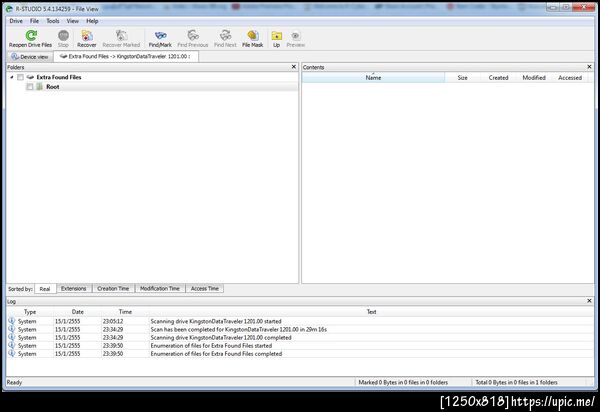600x412 pixels.
Task: Collapse the Extra Found Files tree node
Action: (12, 77)
